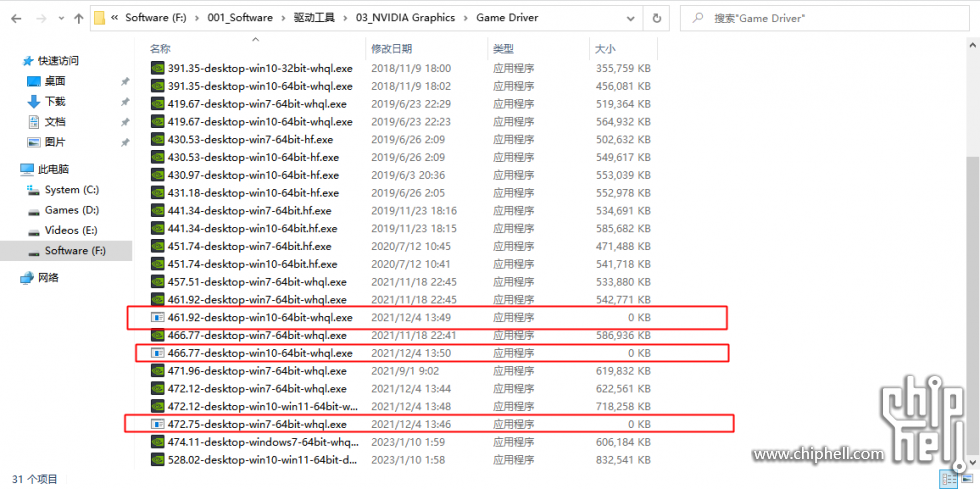Select 457.51-desktop-win7-64bit-whql.exe file icon
Screen dimensions: 980x489
158,282
